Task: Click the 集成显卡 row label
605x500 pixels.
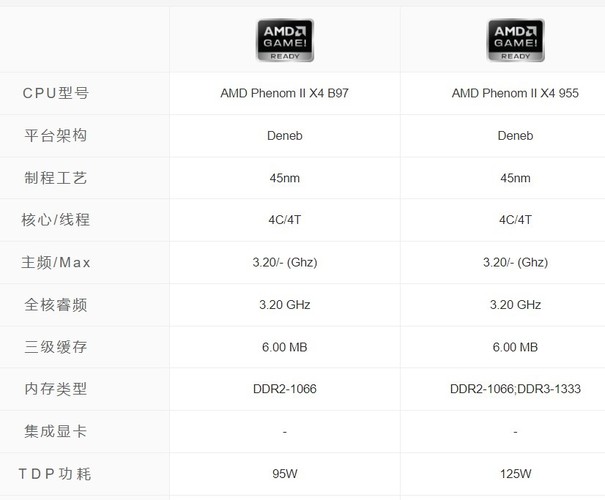Action: (56, 431)
